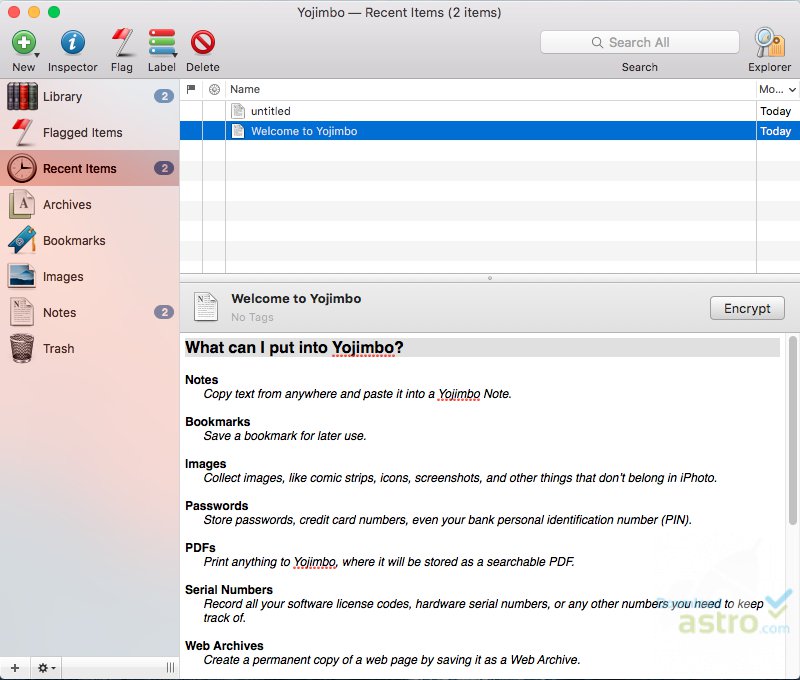Click the sidebar width grip handle

tap(170, 668)
